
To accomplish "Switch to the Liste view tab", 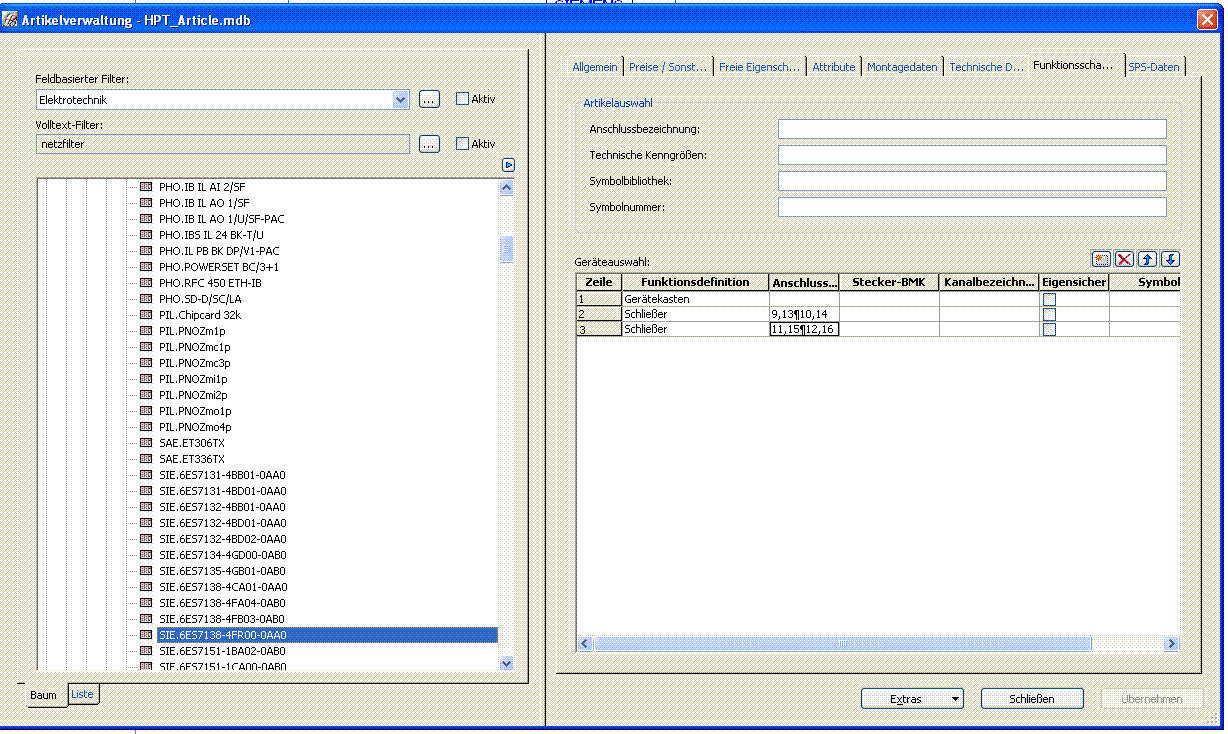I will pyautogui.click(x=82, y=694).
